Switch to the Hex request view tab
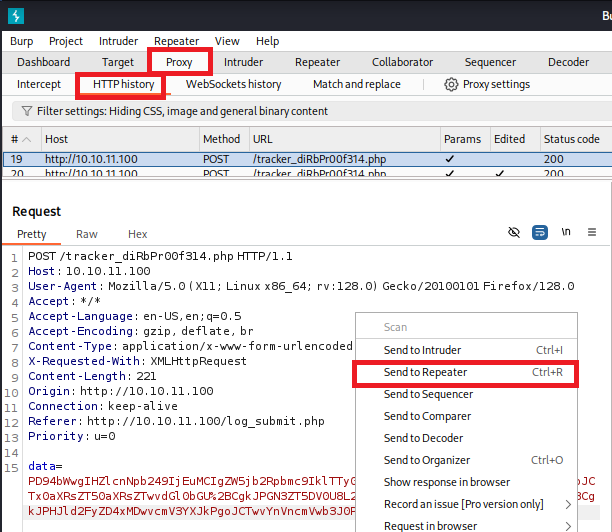The image size is (612, 532). [x=137, y=234]
